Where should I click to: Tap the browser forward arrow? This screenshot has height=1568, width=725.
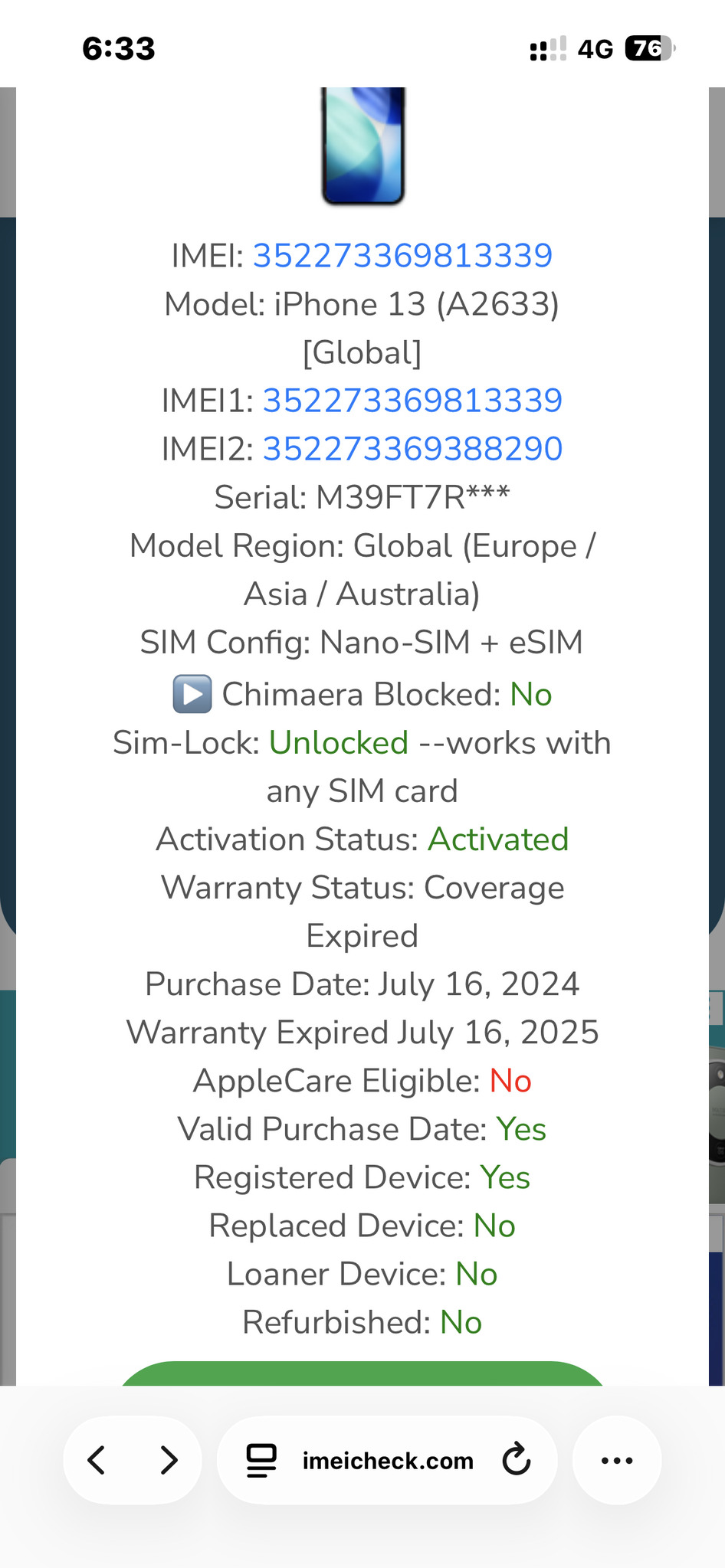pyautogui.click(x=169, y=1460)
